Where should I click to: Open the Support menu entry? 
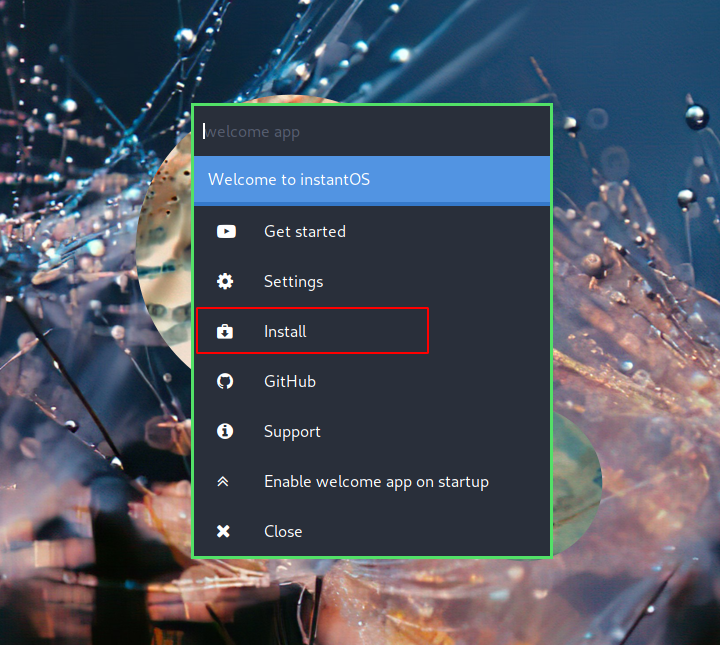372,431
